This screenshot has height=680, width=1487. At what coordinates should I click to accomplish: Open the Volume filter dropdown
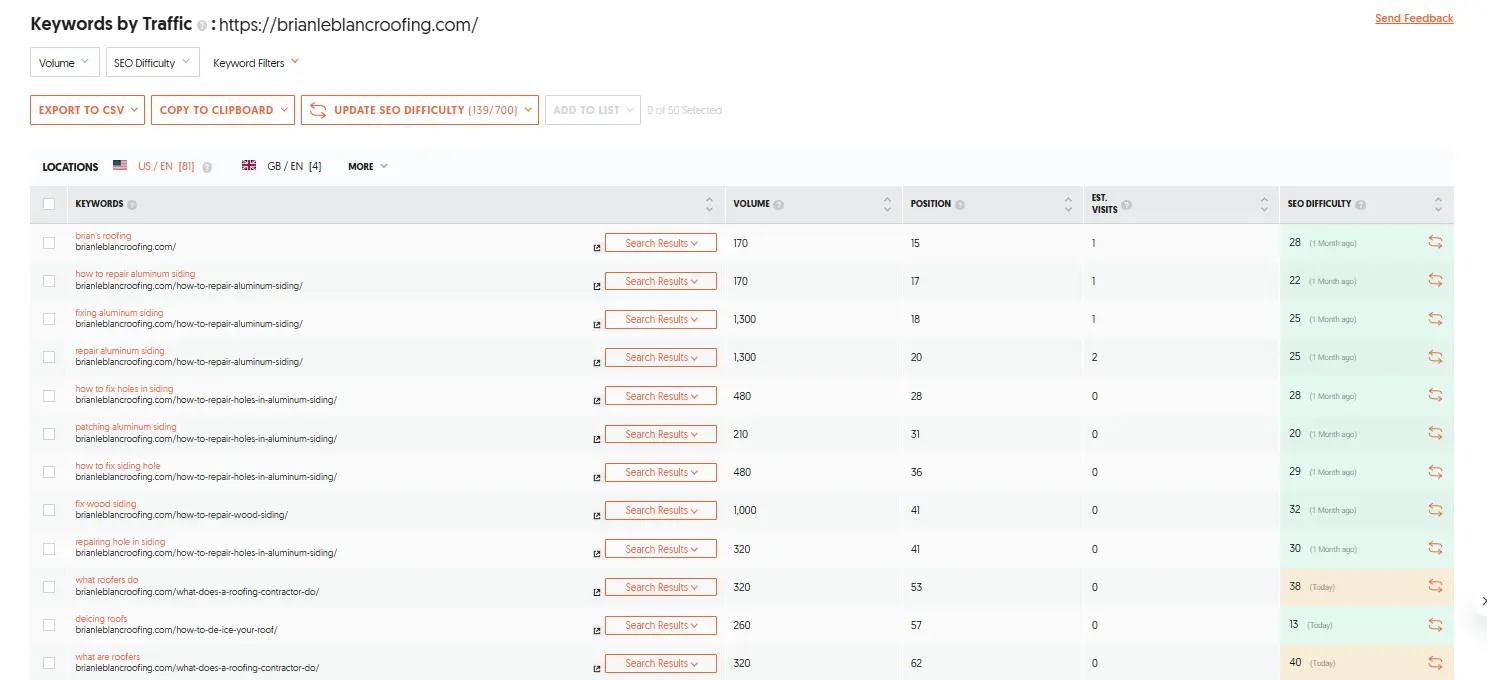click(x=65, y=63)
